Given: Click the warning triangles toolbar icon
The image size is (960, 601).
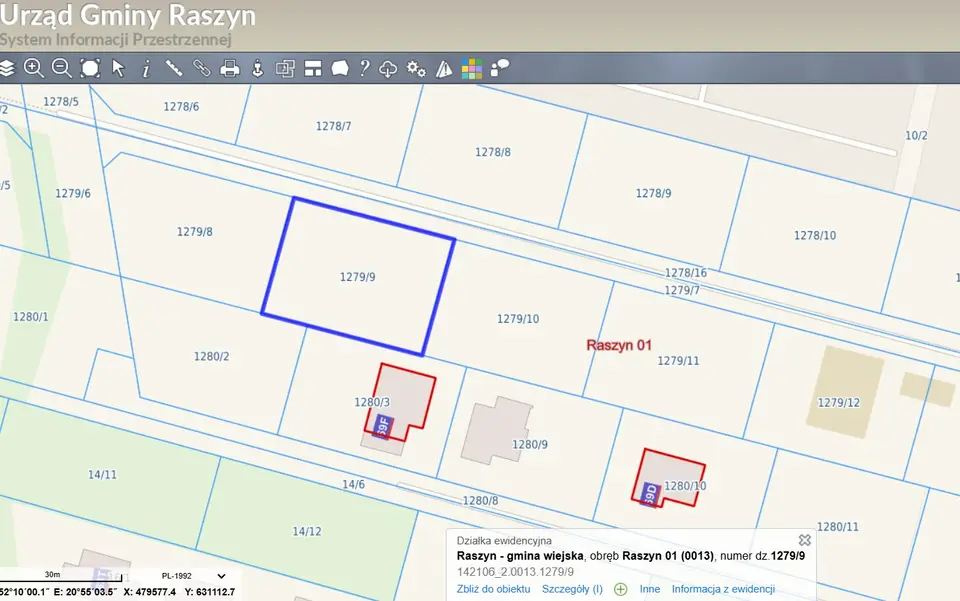Looking at the screenshot, I should 444,69.
